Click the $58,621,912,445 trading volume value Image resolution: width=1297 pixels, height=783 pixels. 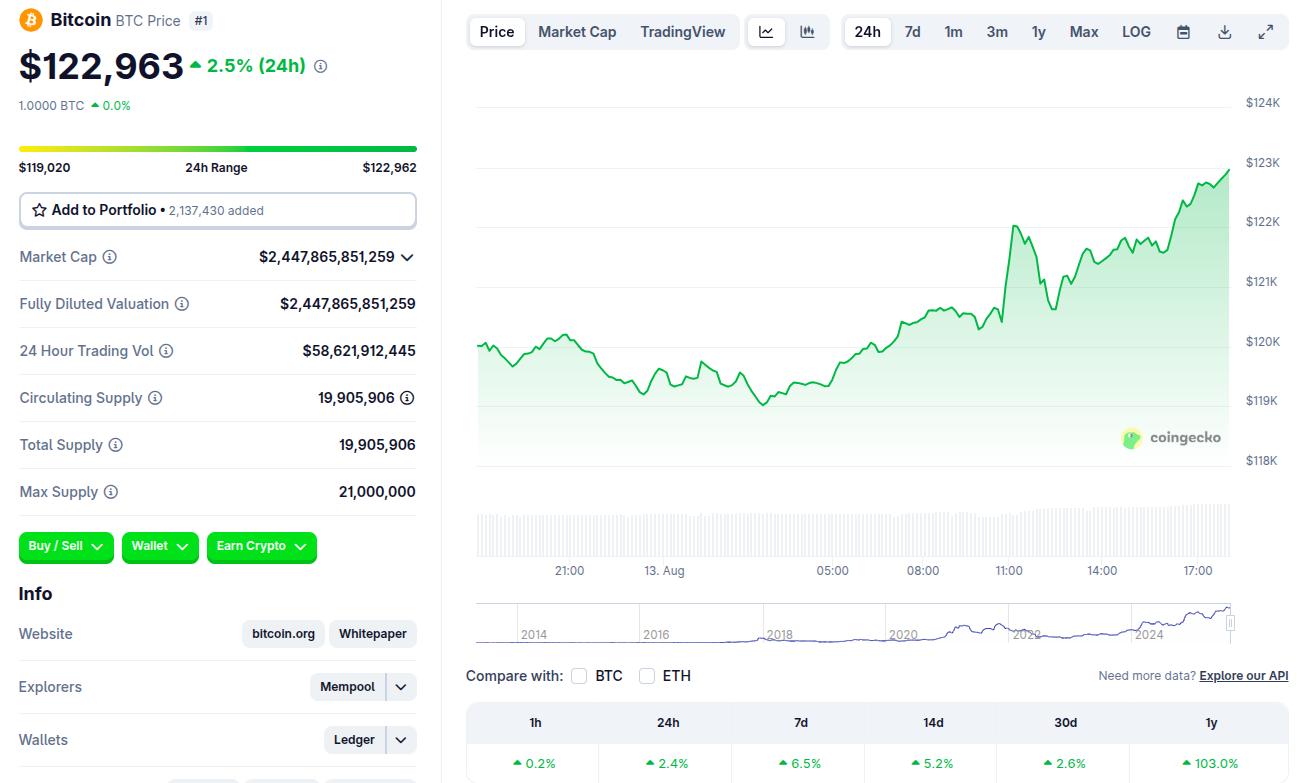point(359,351)
